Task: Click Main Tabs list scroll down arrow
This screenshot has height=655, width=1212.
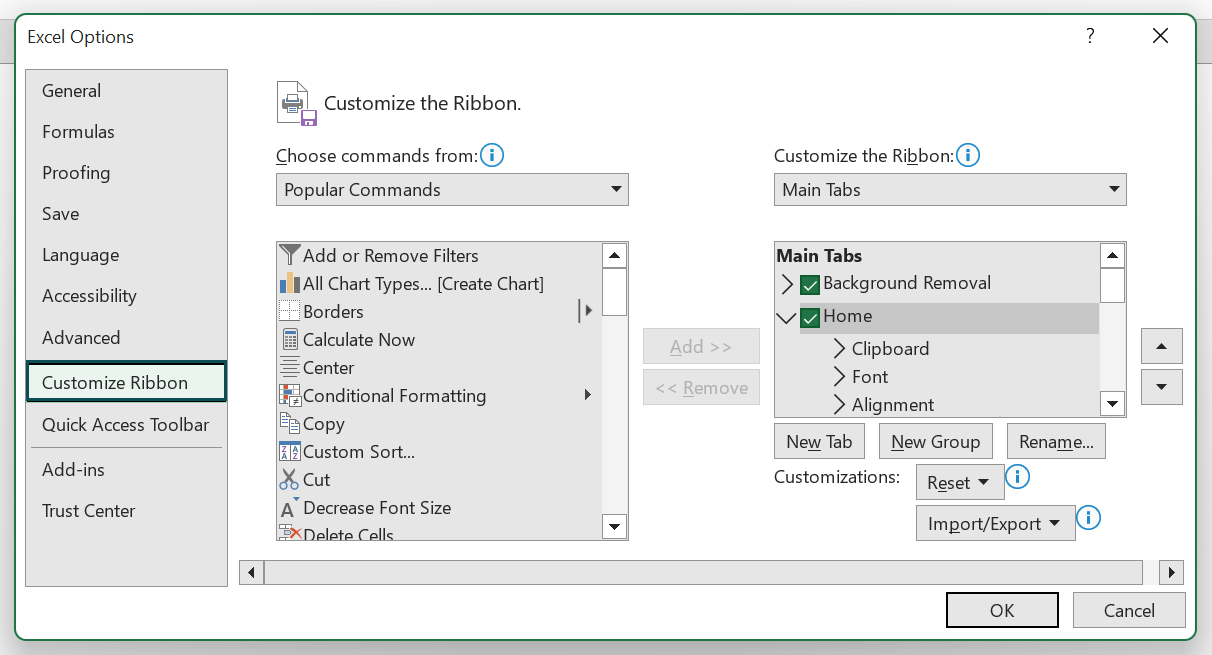Action: [x=1113, y=404]
